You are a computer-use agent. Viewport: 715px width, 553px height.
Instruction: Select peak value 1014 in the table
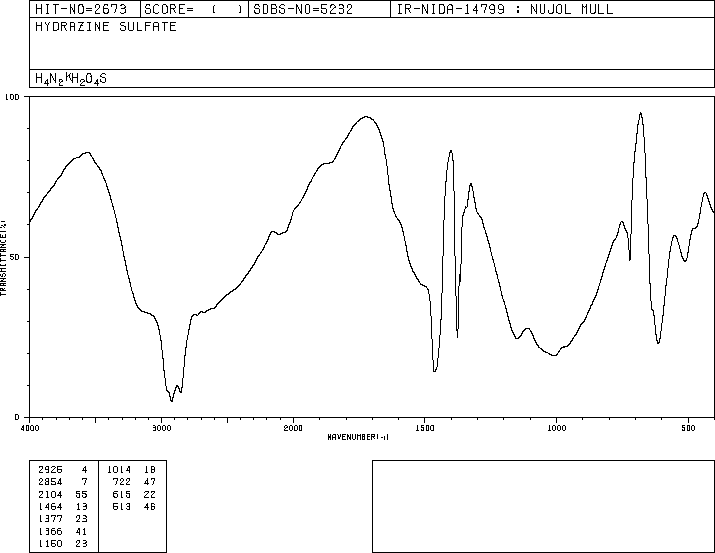coord(119,470)
